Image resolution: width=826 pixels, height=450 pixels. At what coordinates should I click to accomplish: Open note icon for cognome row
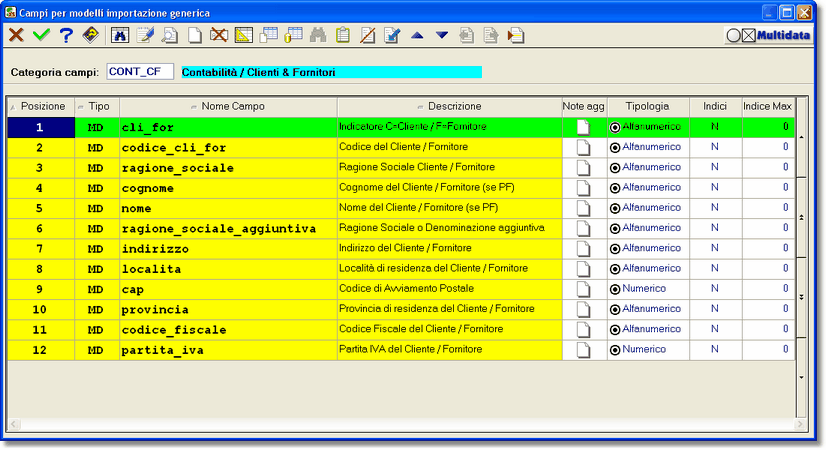point(583,188)
